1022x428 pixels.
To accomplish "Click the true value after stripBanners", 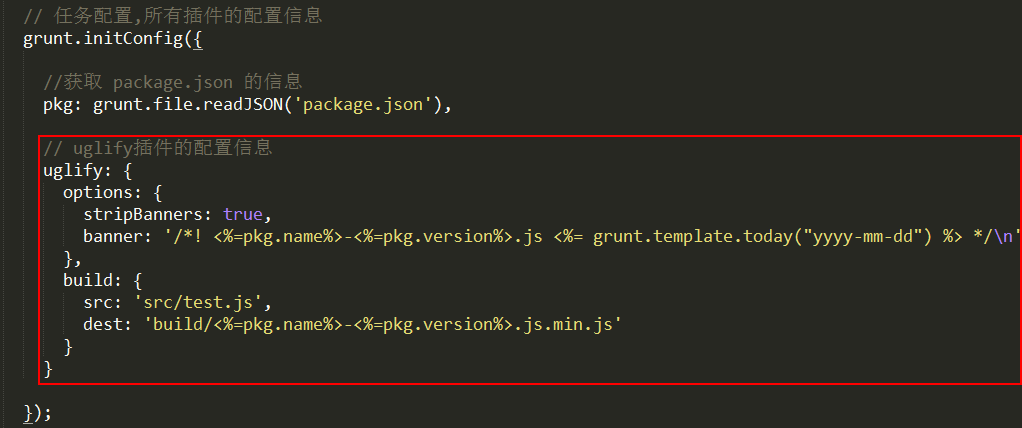I will [x=242, y=214].
